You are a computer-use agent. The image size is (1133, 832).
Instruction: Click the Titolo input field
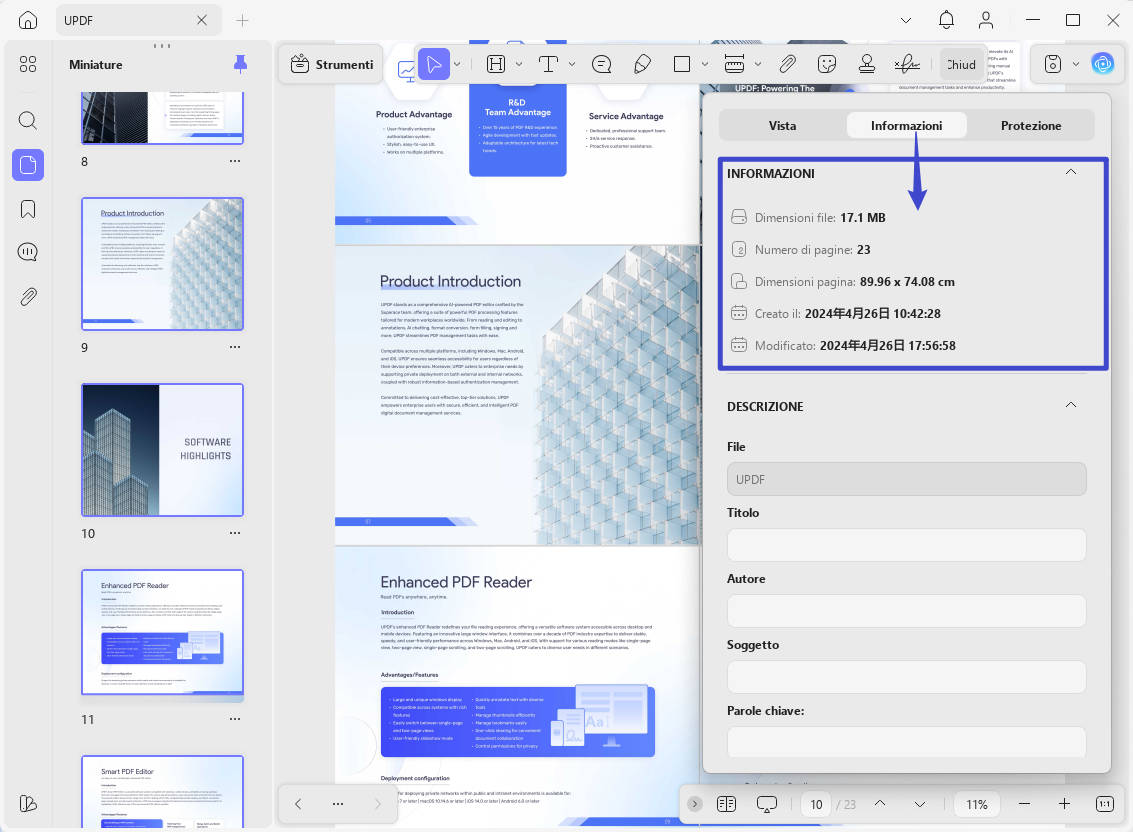[x=906, y=545]
